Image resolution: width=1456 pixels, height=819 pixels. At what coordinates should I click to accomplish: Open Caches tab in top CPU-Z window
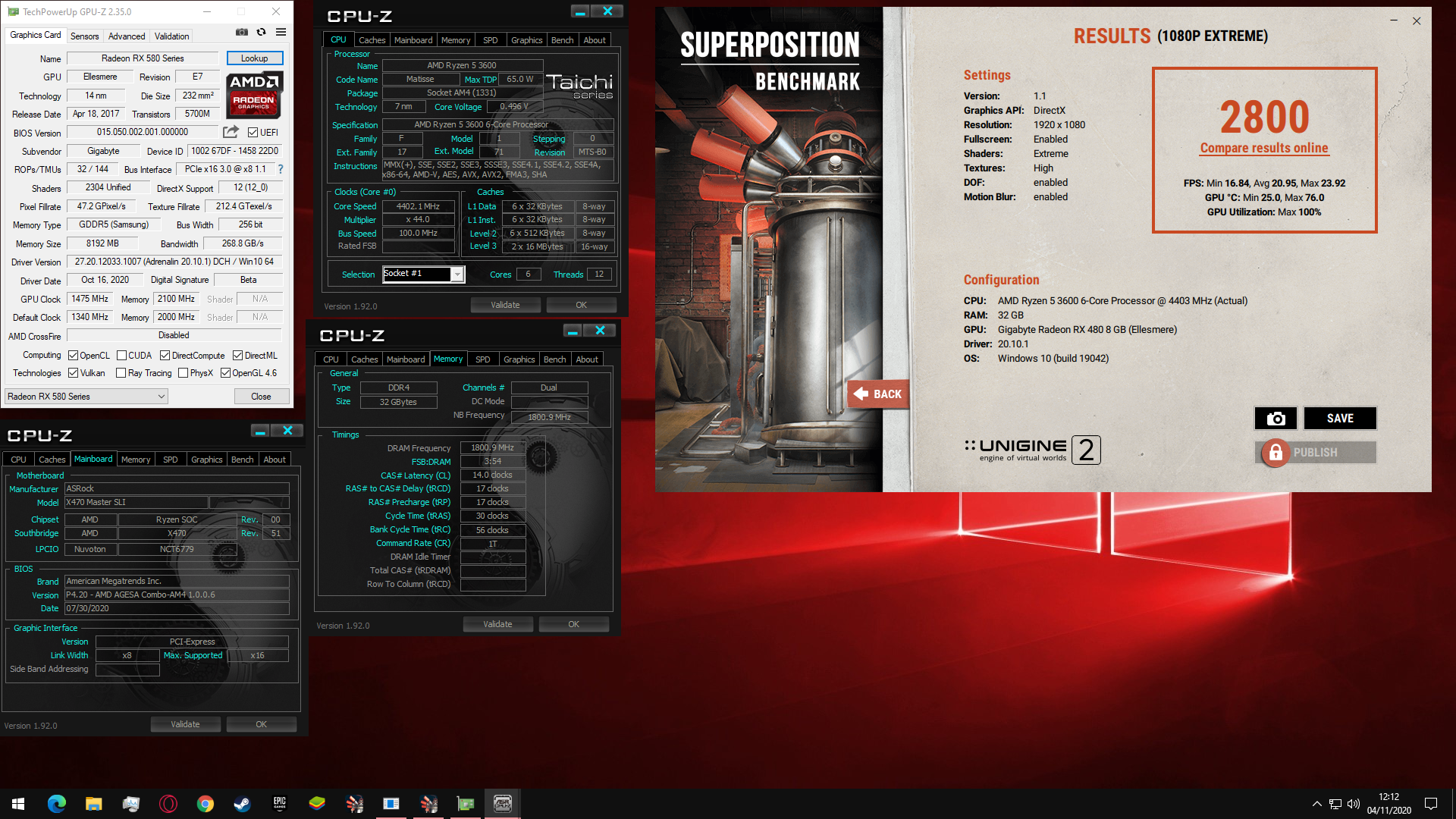coord(372,40)
